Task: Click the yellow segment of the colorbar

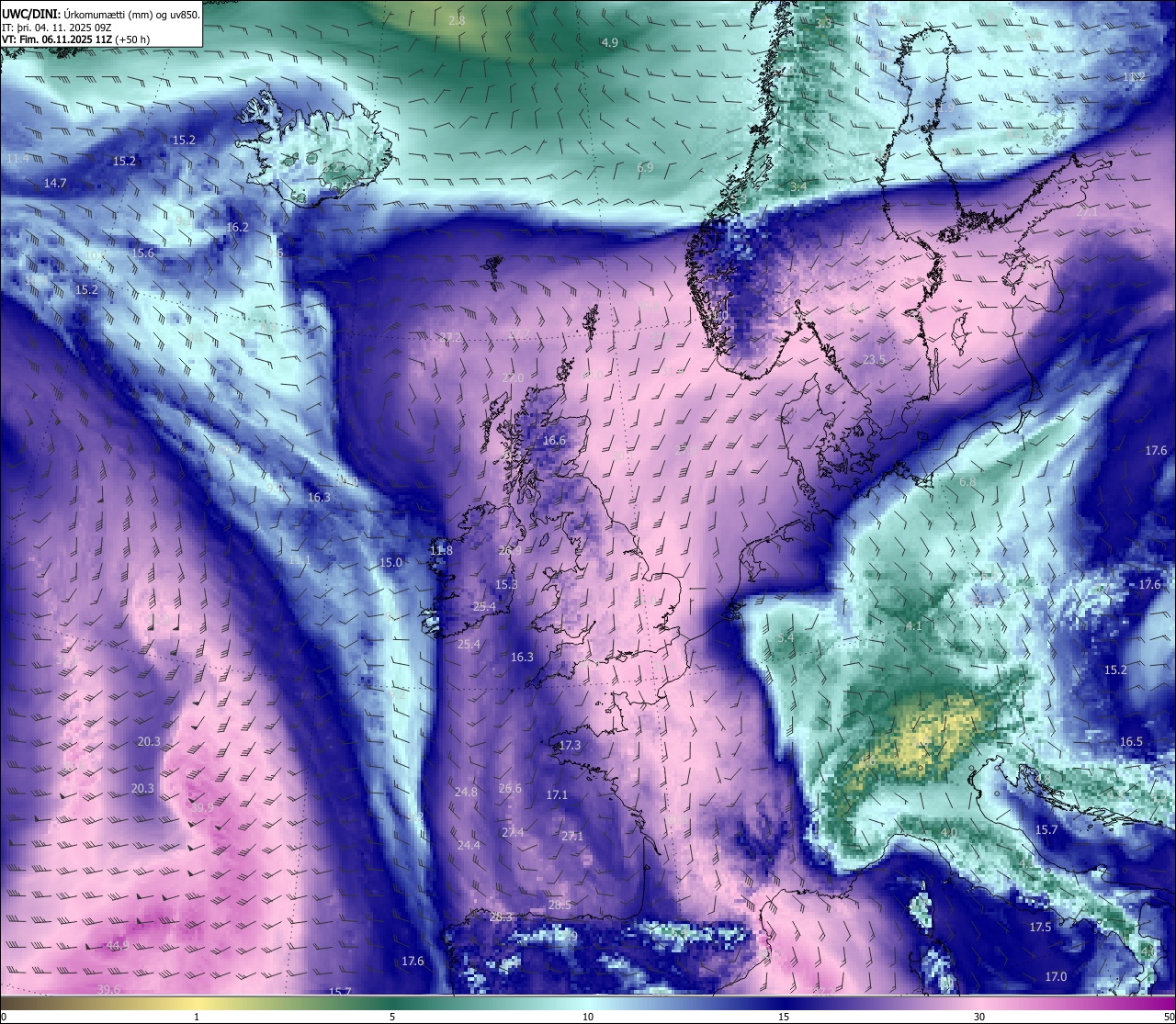Action: (198, 1002)
